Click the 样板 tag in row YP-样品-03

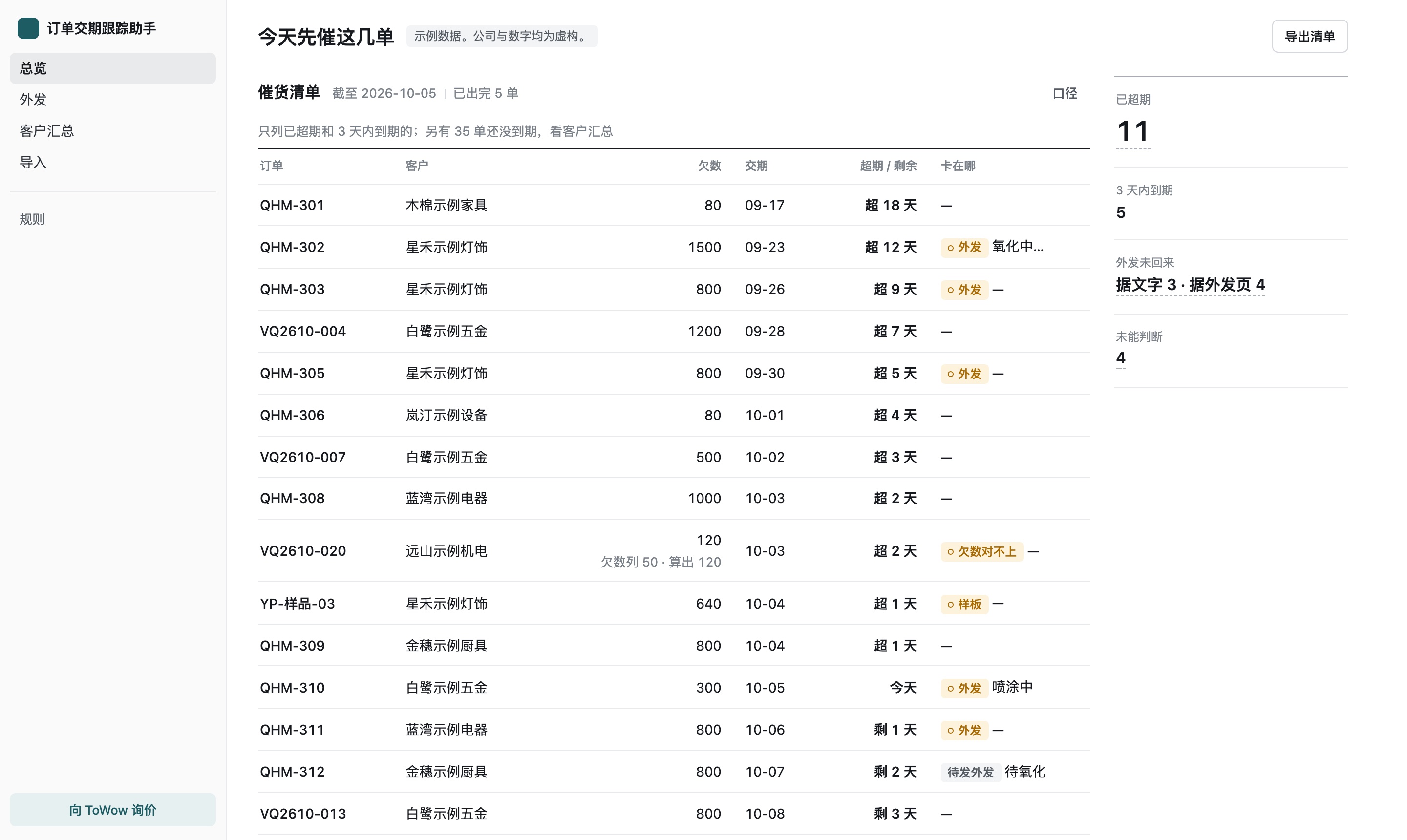(964, 604)
